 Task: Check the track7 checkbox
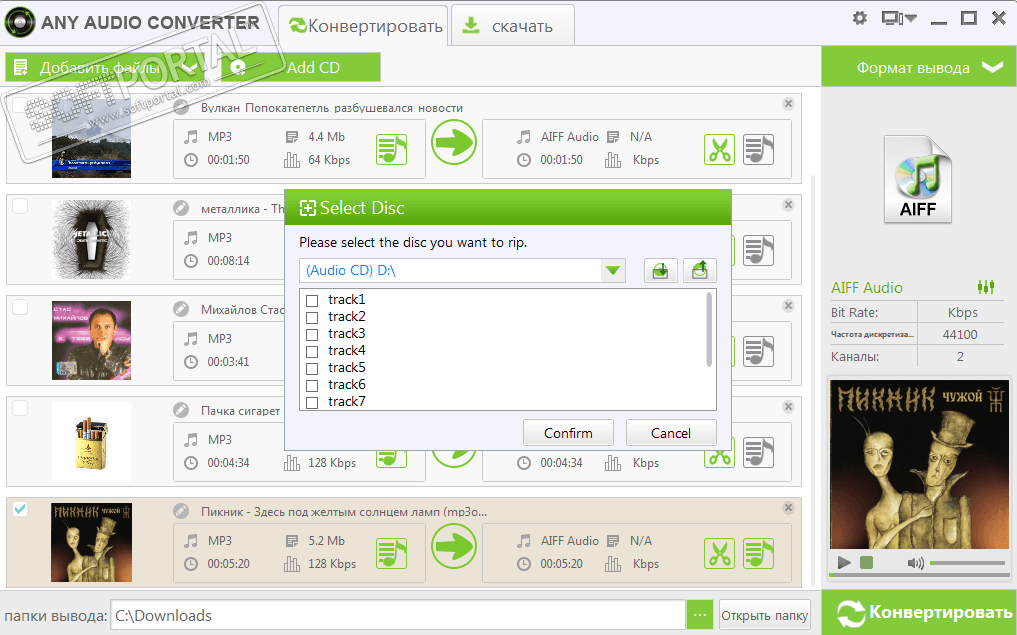pyautogui.click(x=312, y=402)
